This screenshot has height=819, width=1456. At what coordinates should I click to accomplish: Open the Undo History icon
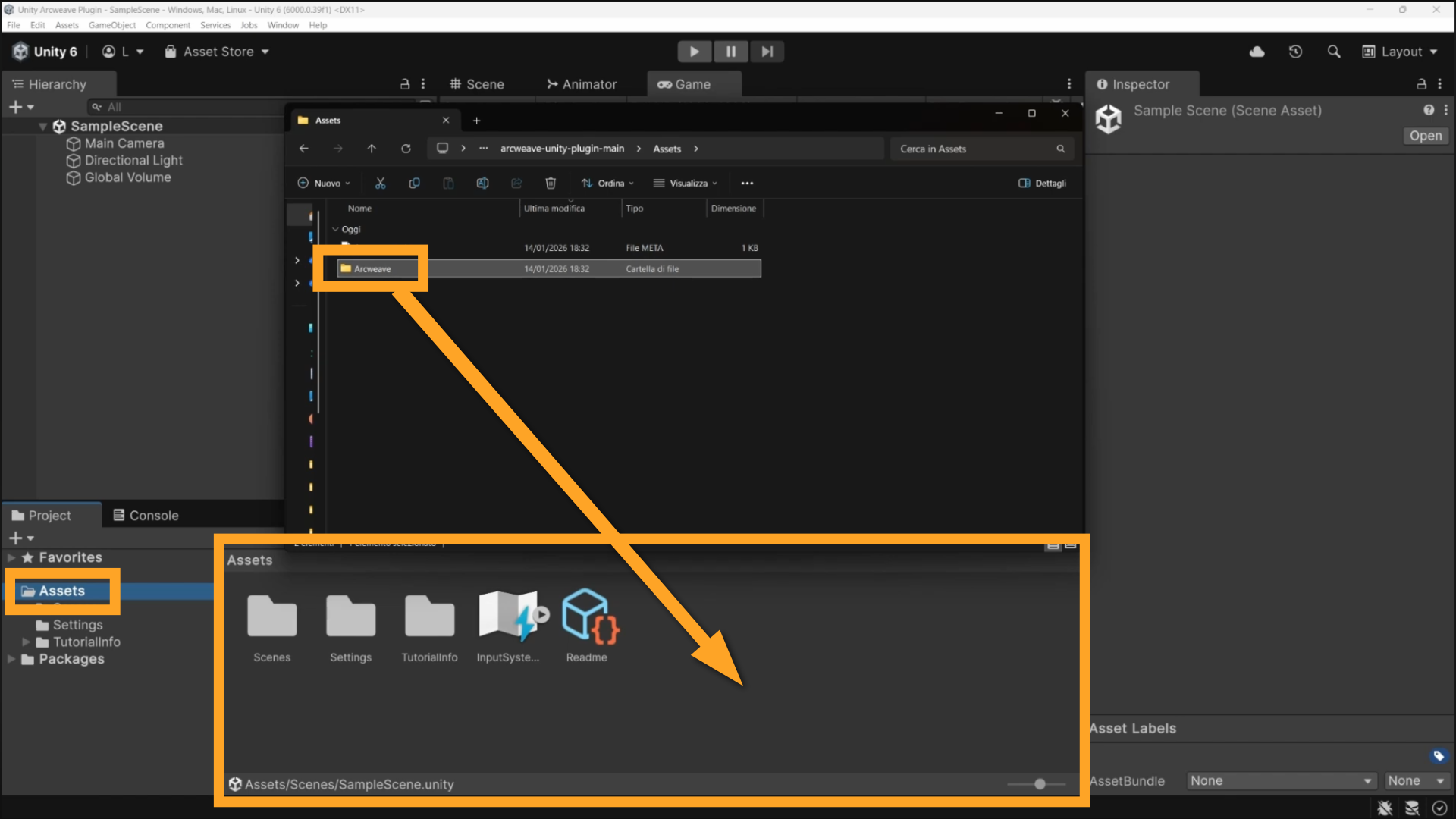1295,52
